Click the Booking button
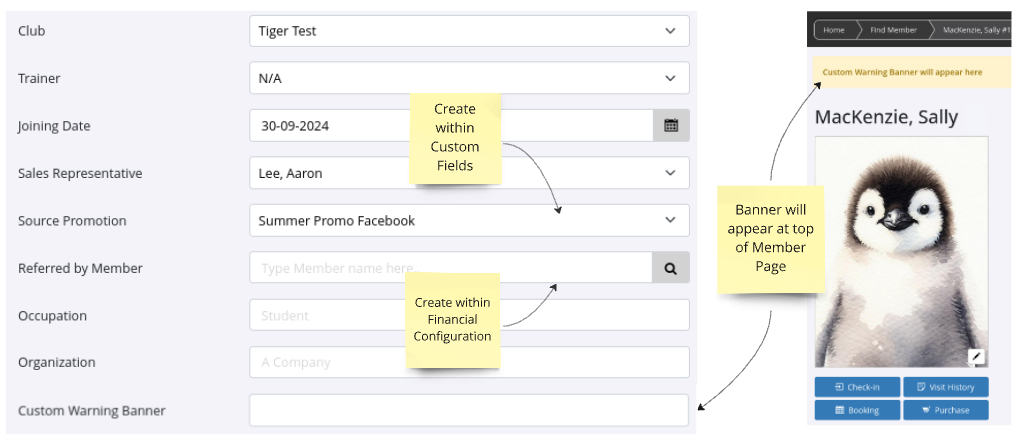The width and height of the screenshot is (1021, 442). (x=856, y=410)
